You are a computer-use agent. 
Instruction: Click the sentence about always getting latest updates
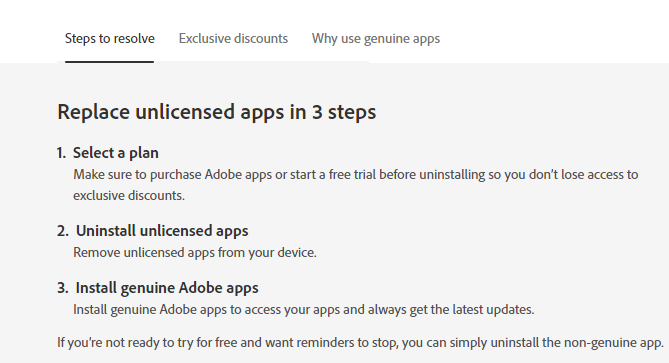click(x=304, y=309)
